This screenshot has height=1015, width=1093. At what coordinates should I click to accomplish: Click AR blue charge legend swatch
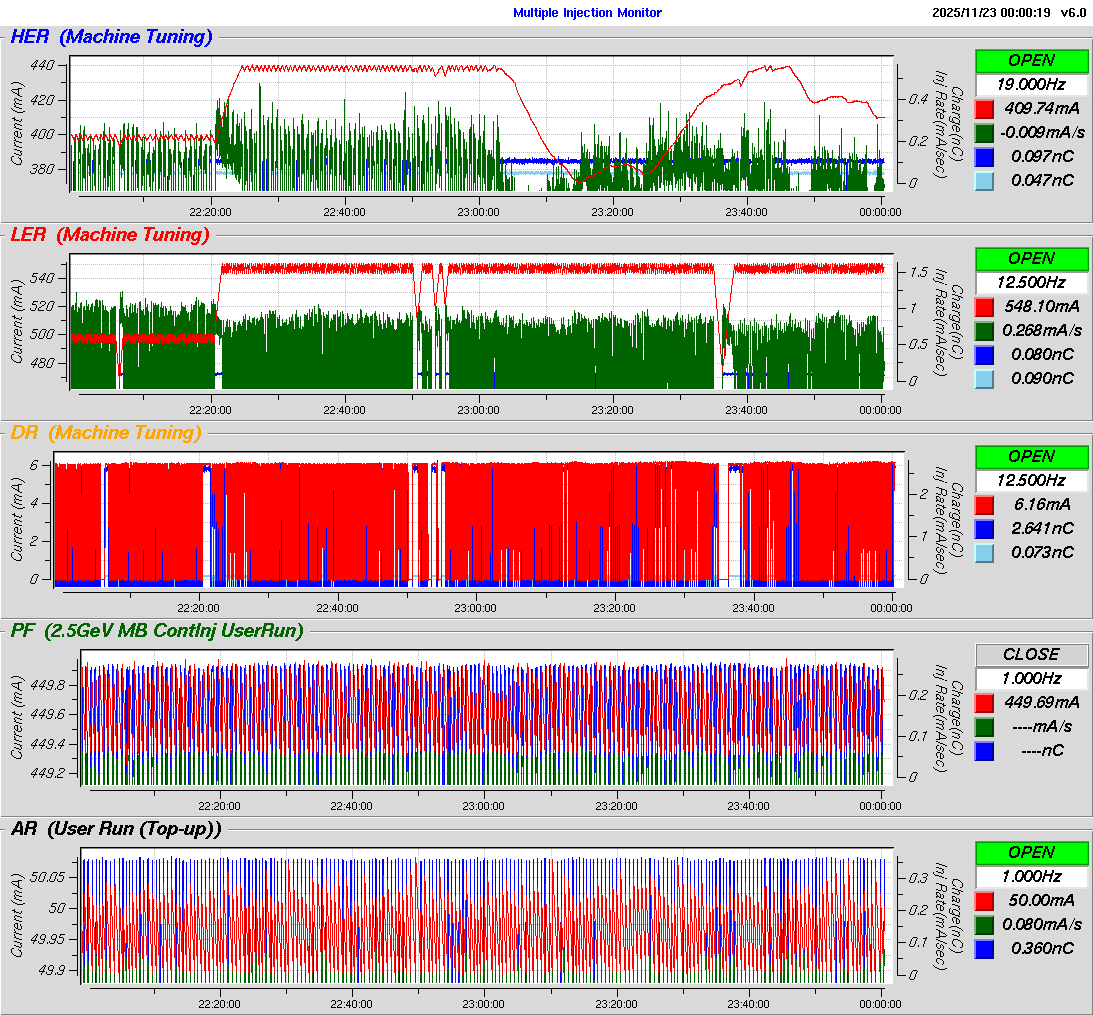984,948
